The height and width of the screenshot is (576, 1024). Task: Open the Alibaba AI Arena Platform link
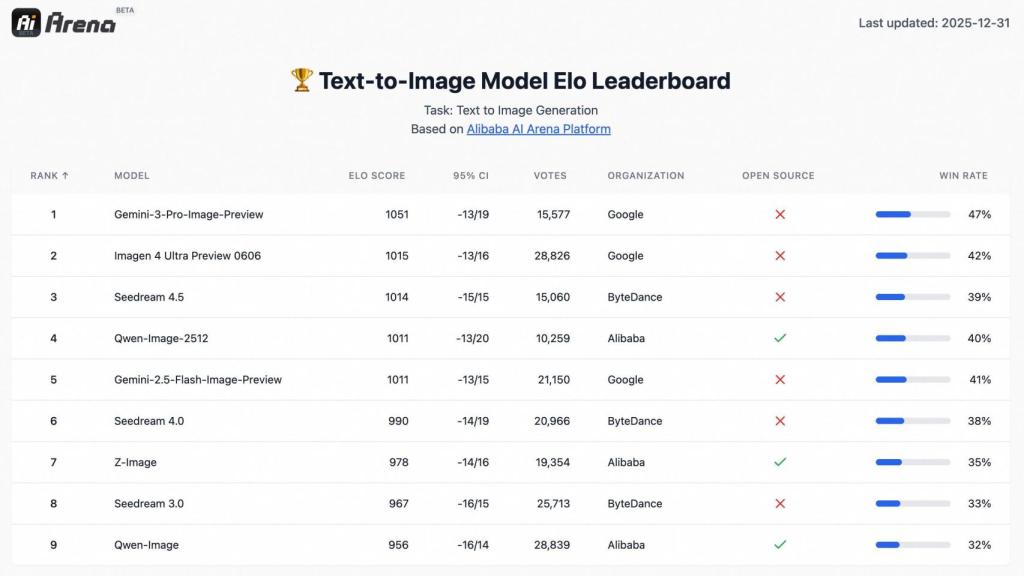[538, 128]
